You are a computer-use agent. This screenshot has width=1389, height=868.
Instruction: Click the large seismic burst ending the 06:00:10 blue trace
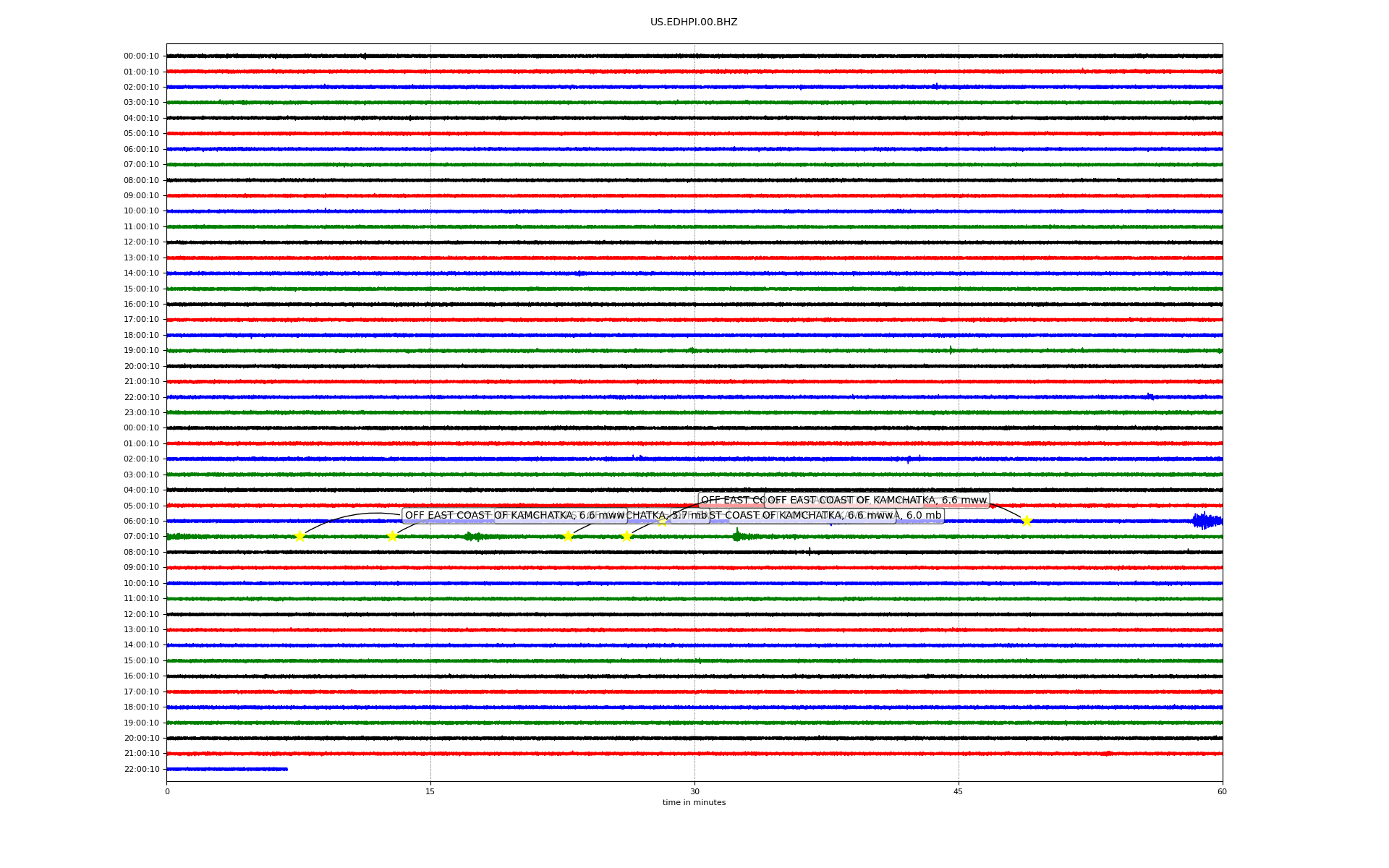click(x=1207, y=521)
